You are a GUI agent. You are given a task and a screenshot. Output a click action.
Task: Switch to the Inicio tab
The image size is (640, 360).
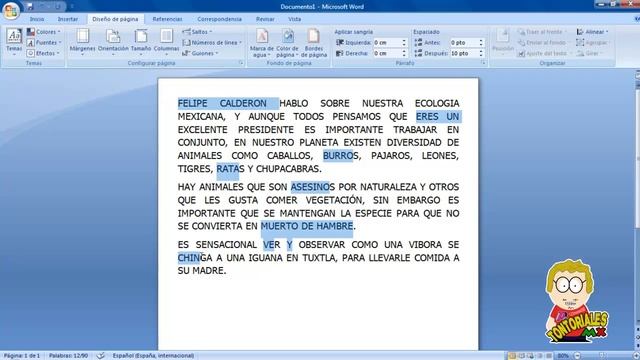coord(37,19)
